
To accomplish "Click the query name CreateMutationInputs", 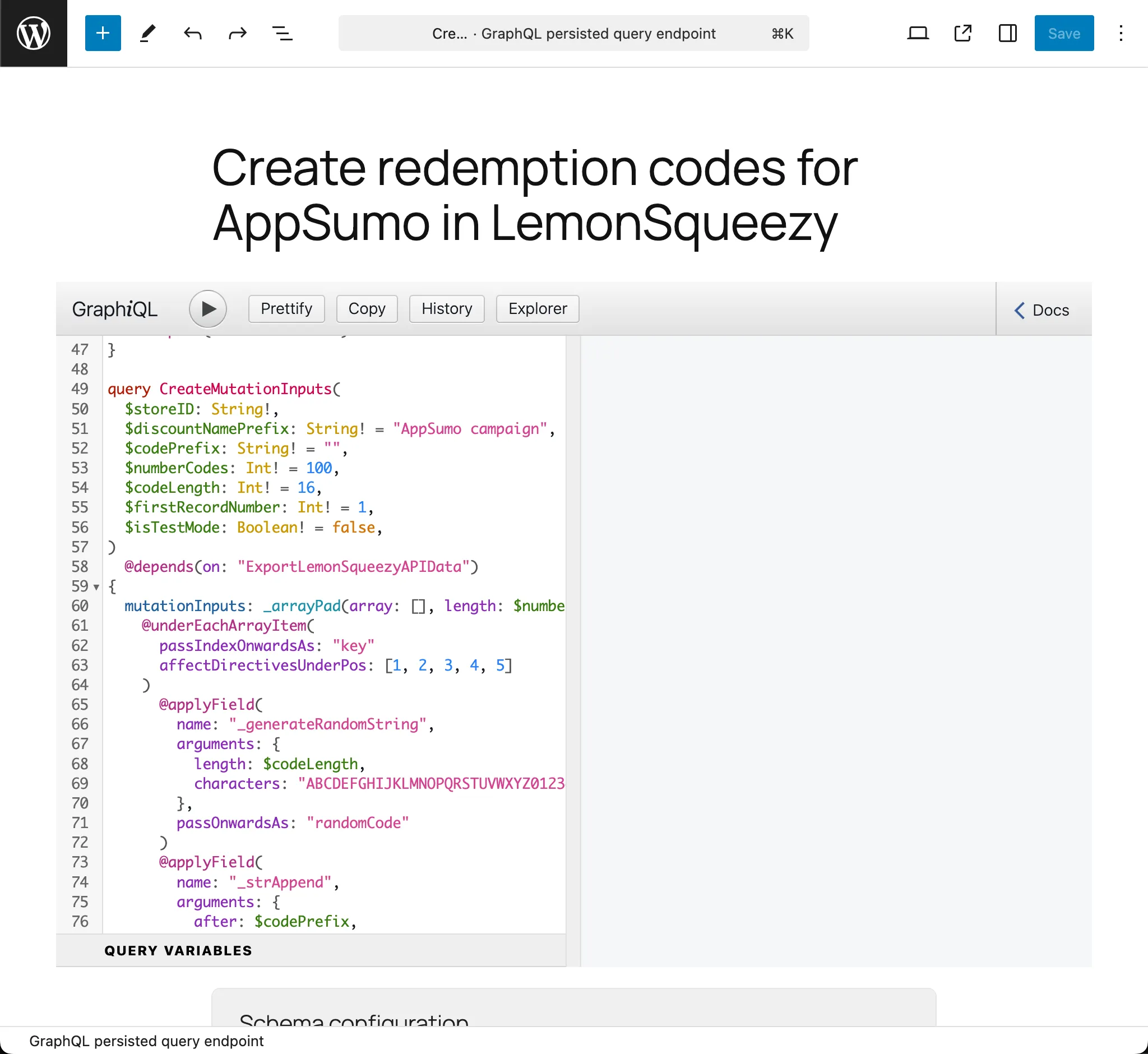I will [x=246, y=389].
